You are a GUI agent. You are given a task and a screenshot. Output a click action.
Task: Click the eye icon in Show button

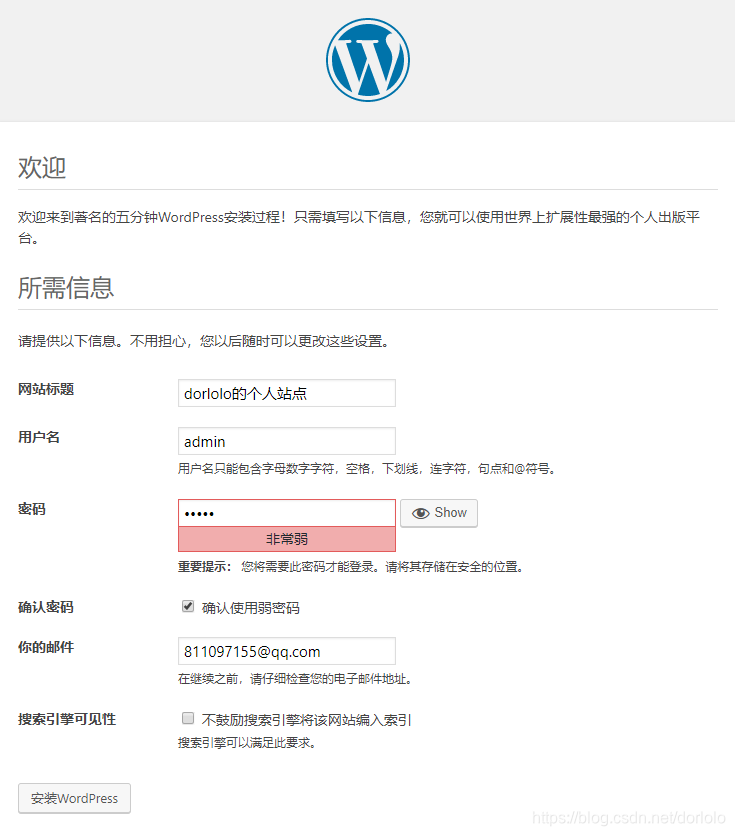click(421, 513)
